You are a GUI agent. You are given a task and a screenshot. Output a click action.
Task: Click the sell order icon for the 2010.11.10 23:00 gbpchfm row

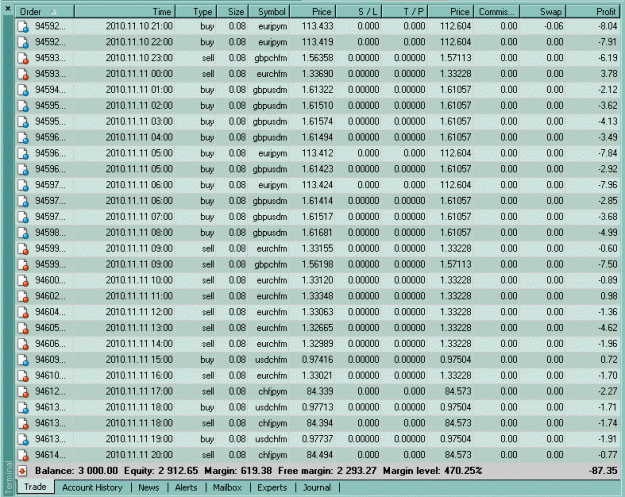click(x=23, y=58)
